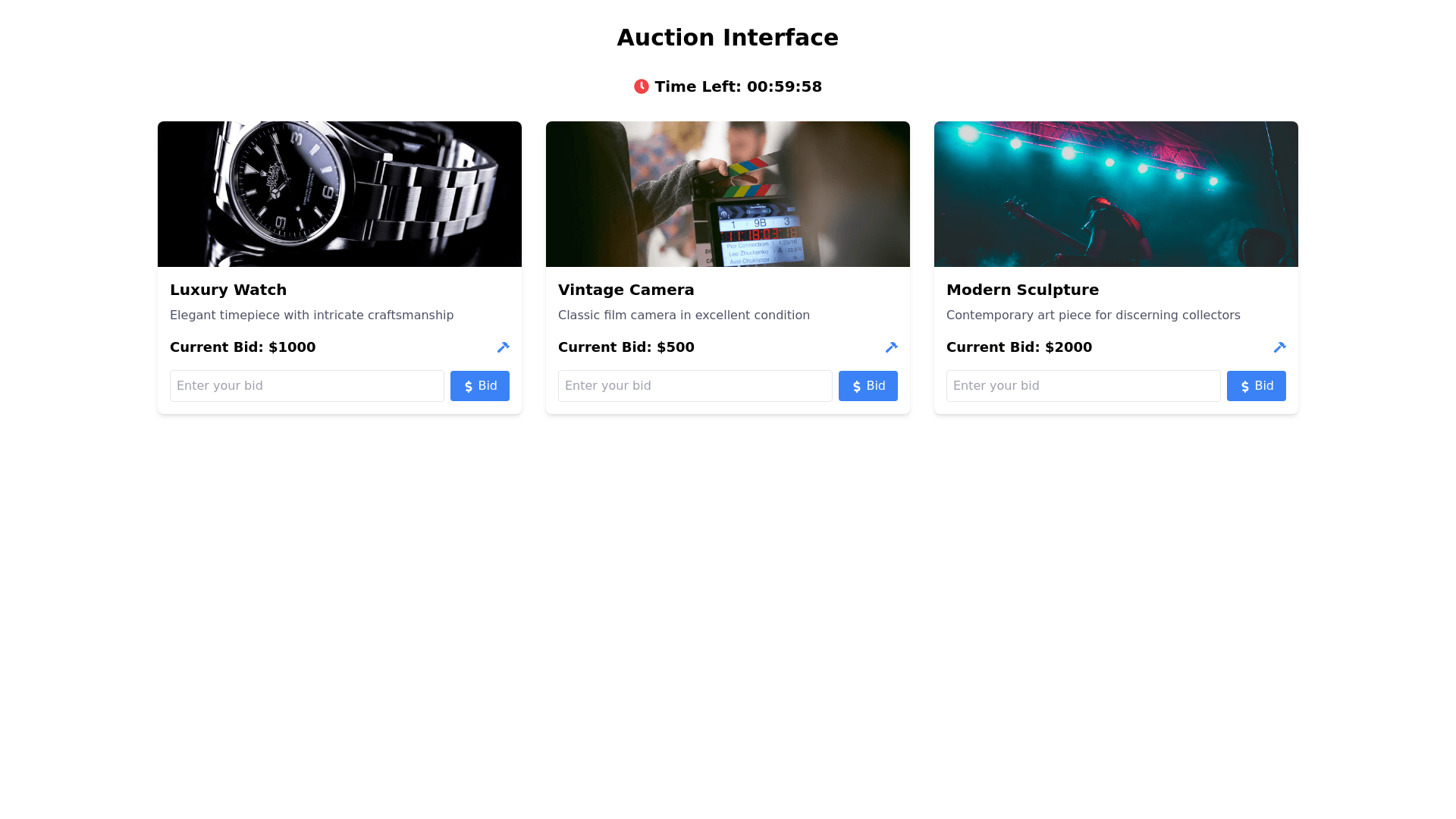Select the Vintage Camera heading text
The width and height of the screenshot is (1456, 819).
tap(626, 290)
